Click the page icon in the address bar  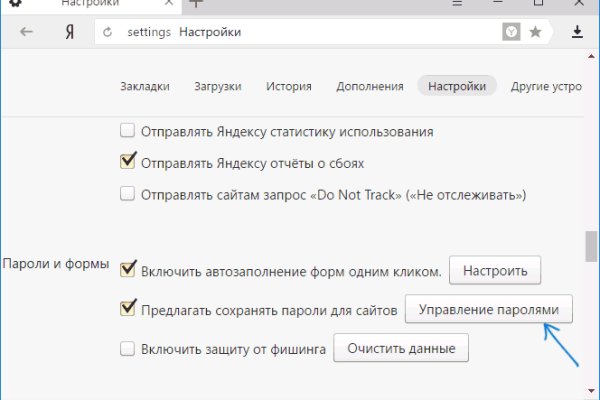111,33
